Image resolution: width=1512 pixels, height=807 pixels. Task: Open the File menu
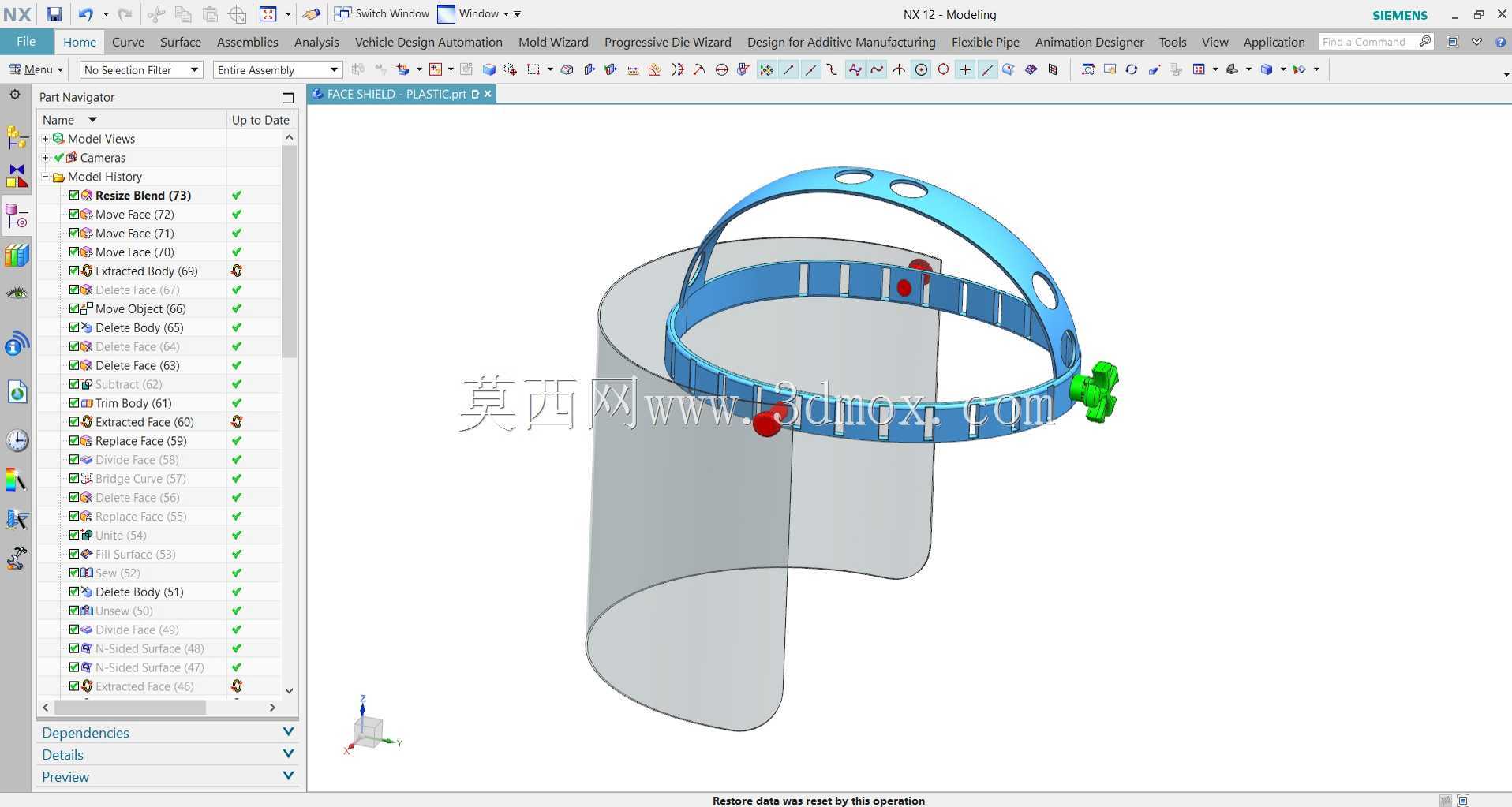click(x=26, y=42)
